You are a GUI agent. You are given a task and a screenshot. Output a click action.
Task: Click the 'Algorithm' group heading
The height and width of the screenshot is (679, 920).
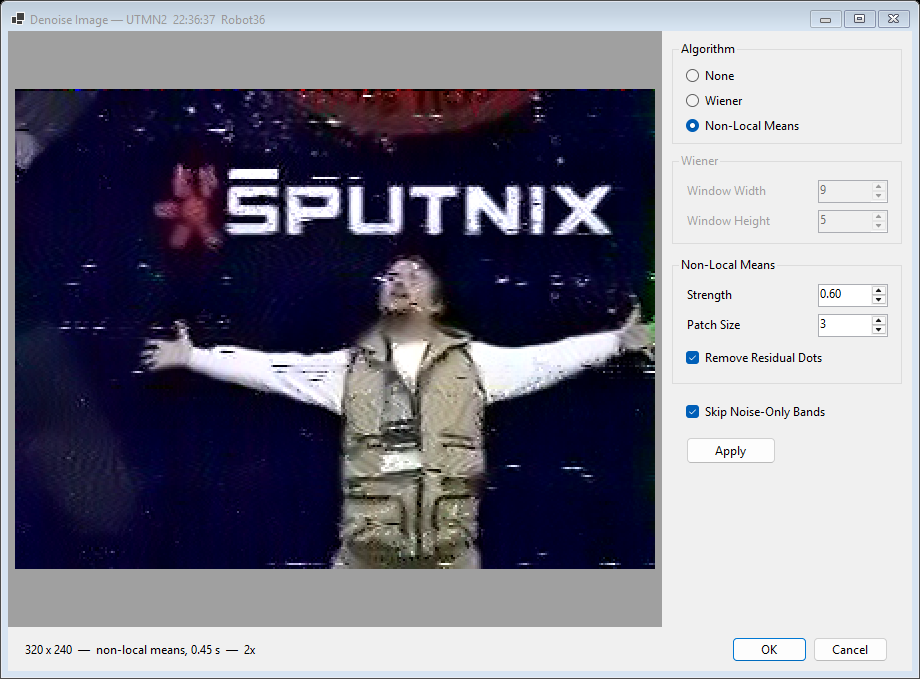point(708,49)
